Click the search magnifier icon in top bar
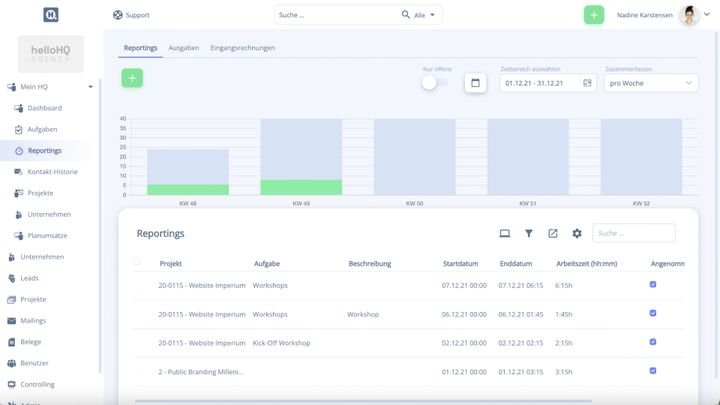Viewport: 720px width, 405px height. click(x=405, y=15)
